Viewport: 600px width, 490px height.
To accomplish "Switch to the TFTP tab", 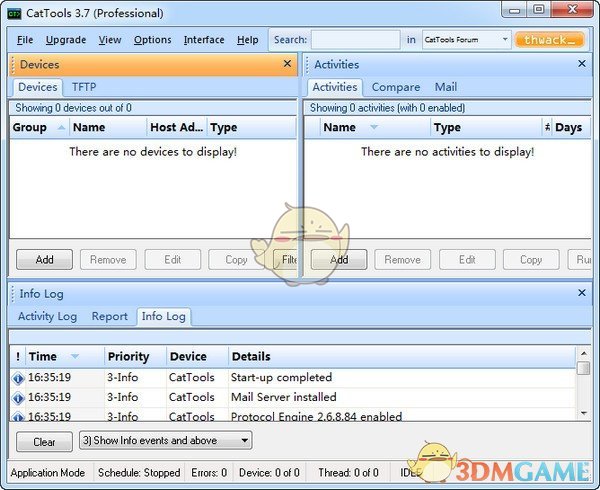I will [84, 87].
